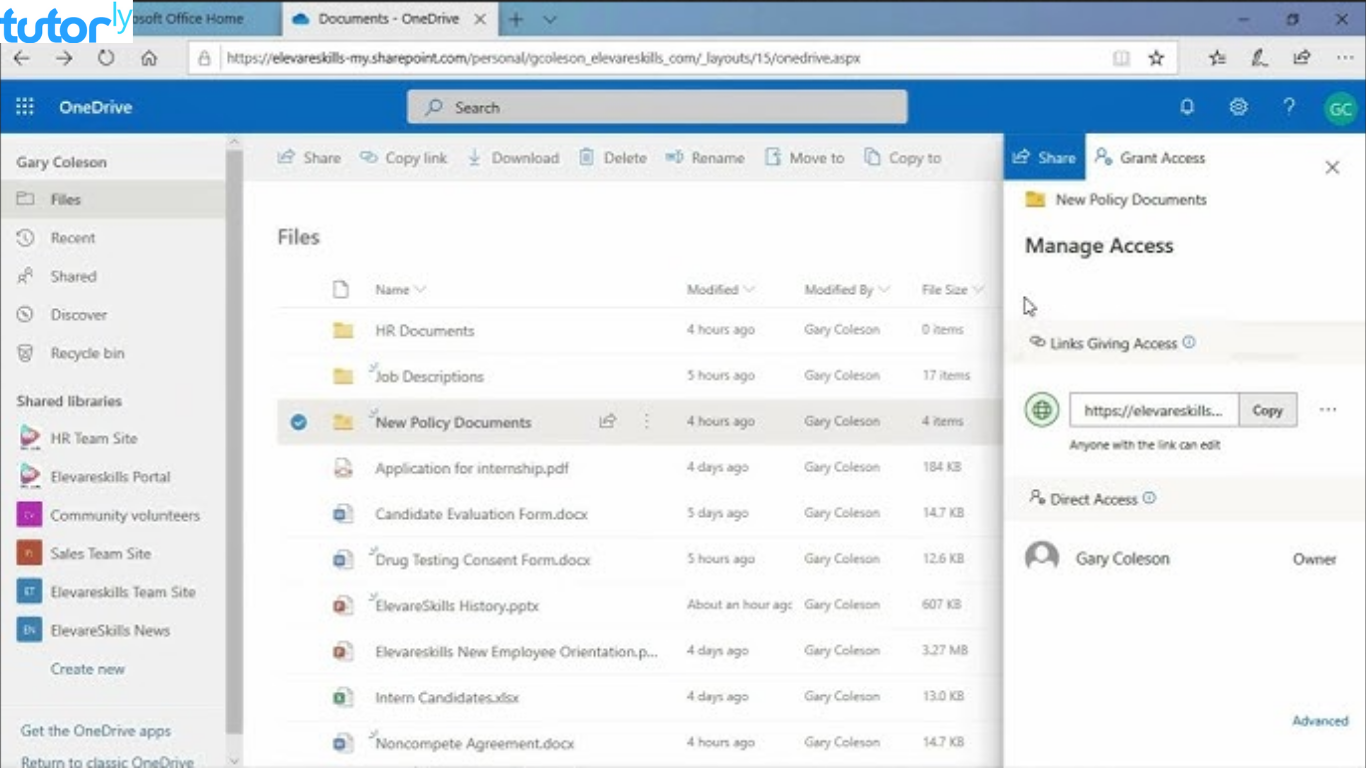The width and height of the screenshot is (1366, 768).
Task: Click Create new under Shared libraries
Action: coord(88,669)
